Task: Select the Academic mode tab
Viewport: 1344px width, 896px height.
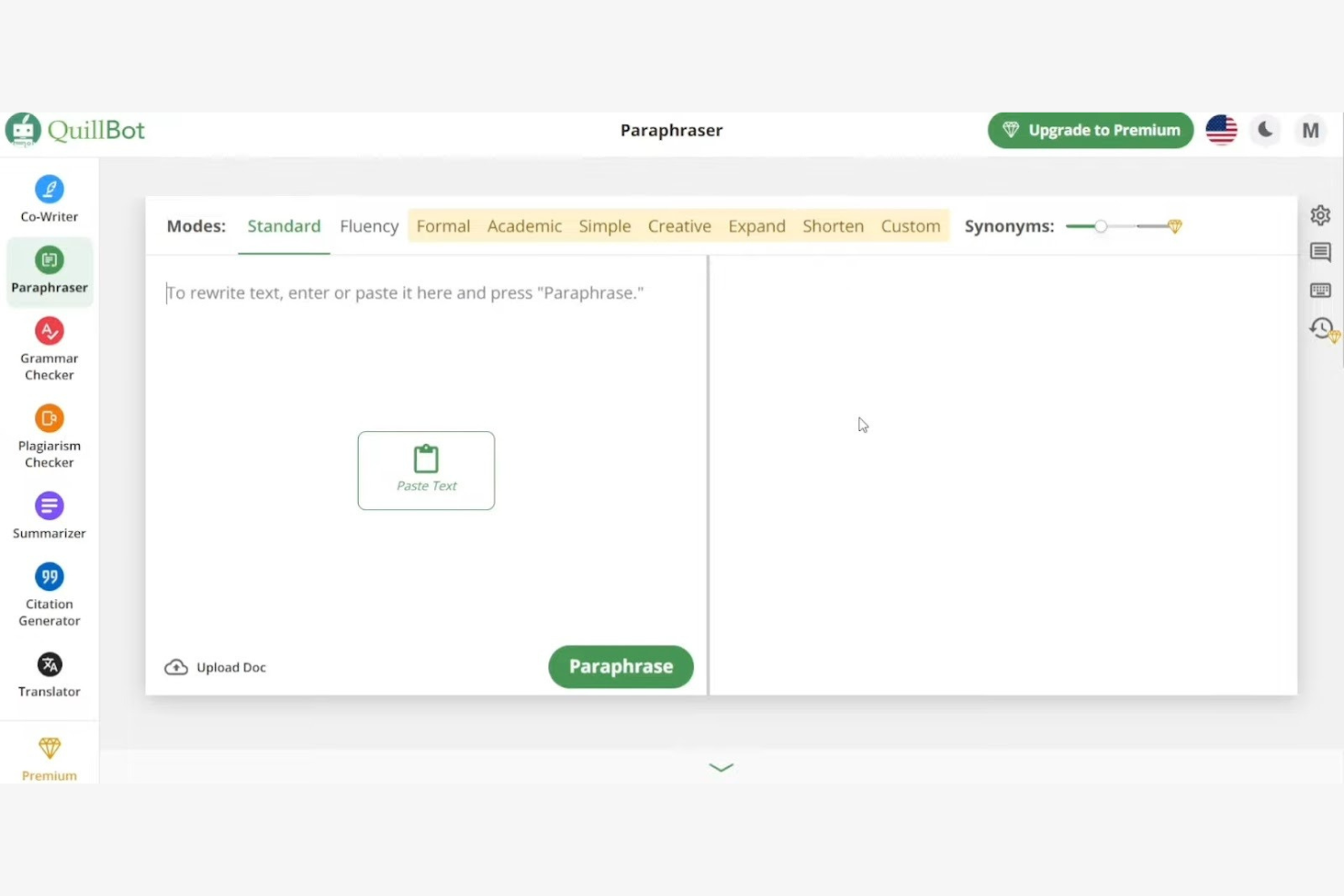Action: (x=524, y=226)
